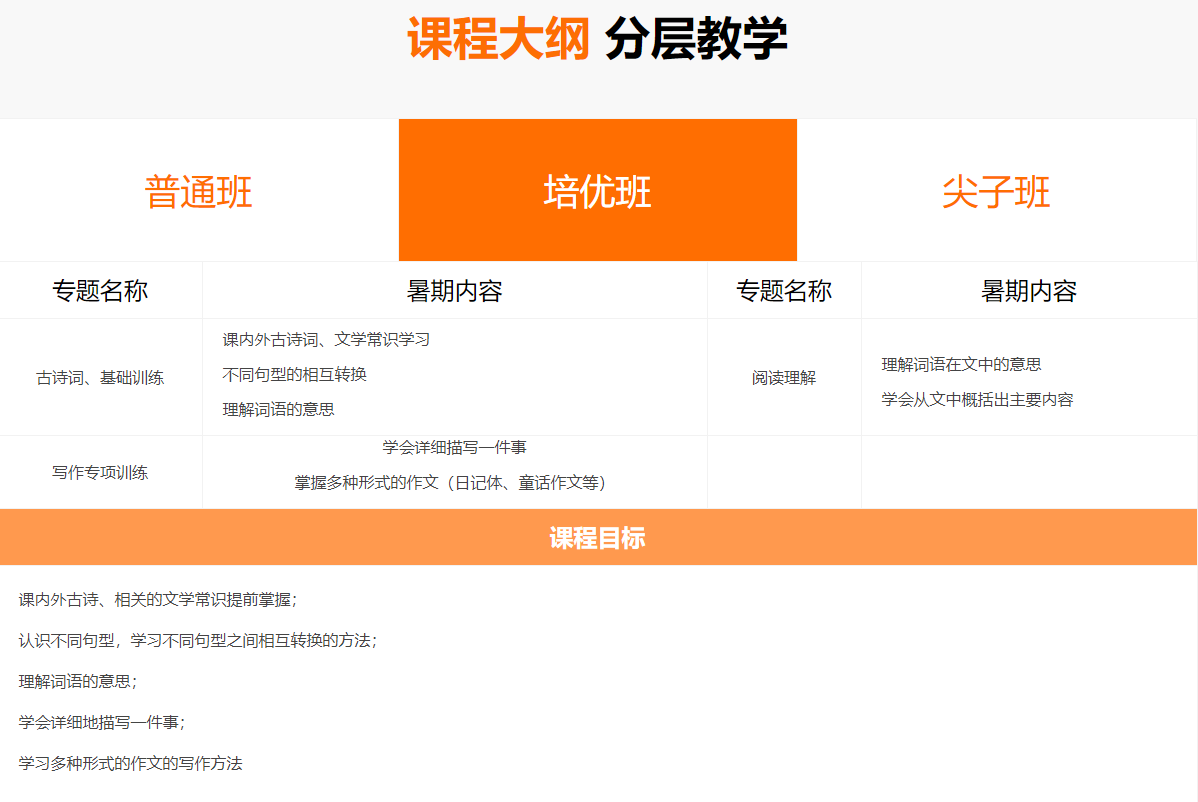Select the 写作专项训练 topic cell
Screen dimensions: 1198x802
100,472
